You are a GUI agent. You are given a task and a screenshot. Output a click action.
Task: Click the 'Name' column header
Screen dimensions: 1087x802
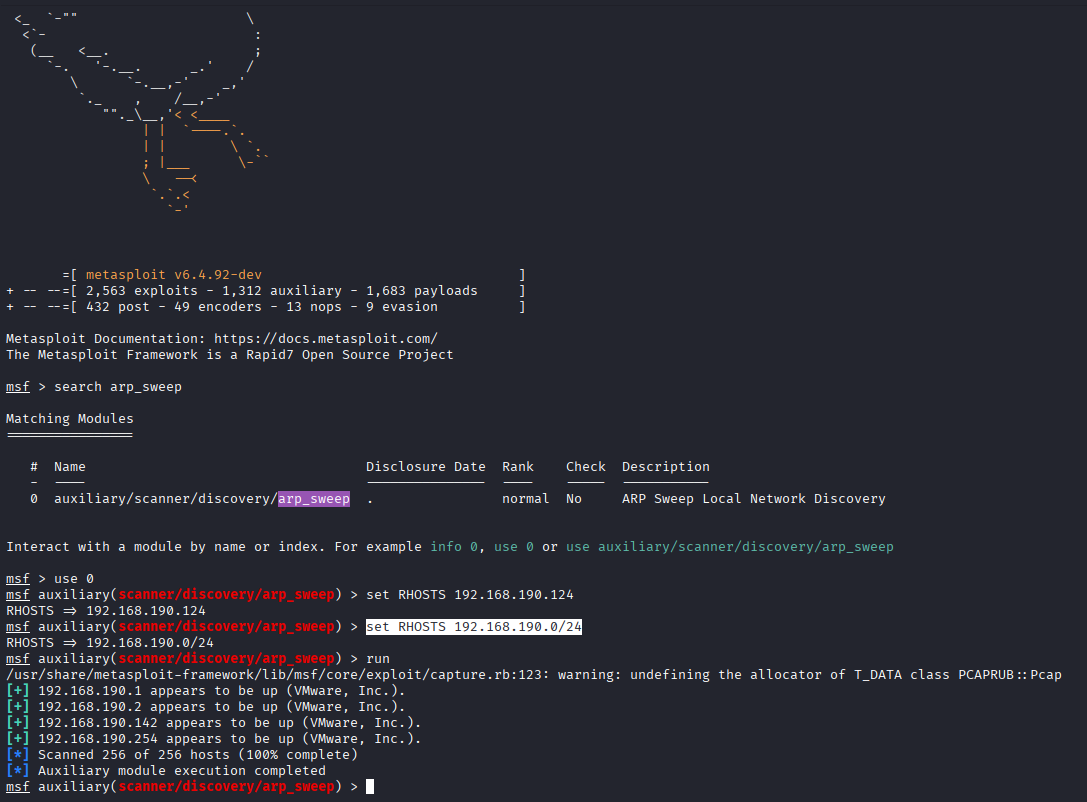pos(69,467)
